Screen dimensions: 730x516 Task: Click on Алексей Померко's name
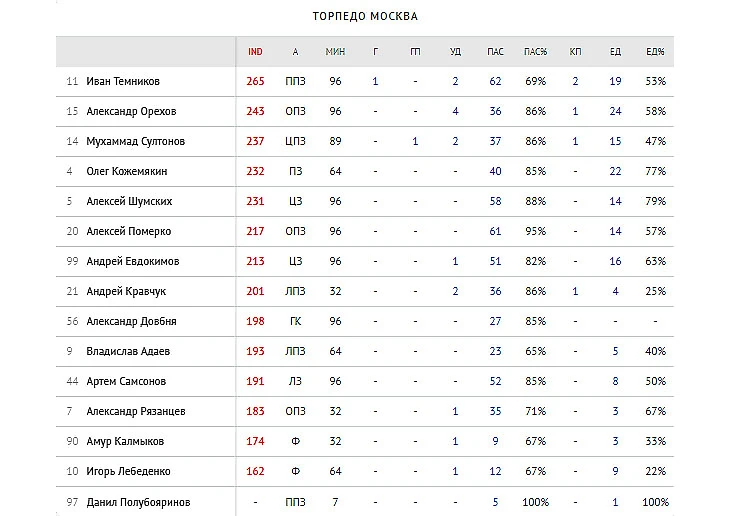point(129,232)
